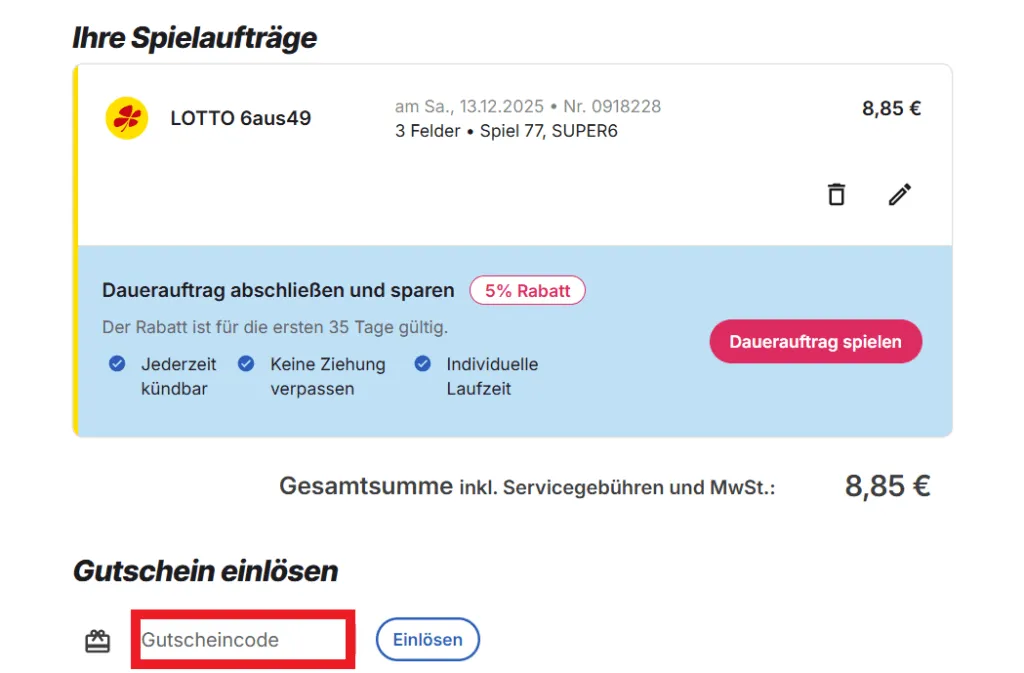1024x673 pixels.
Task: Click the checkmark beside Keine Ziehung verpassen
Action: click(246, 364)
